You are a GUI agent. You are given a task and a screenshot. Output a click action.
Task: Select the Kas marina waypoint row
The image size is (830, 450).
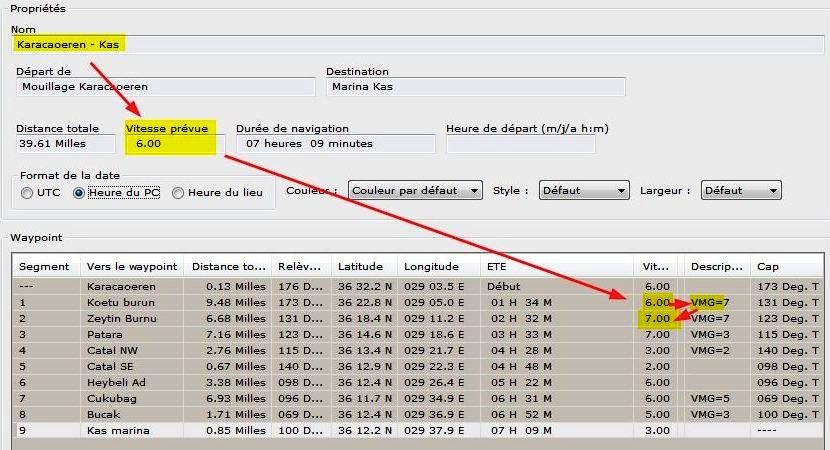pos(418,430)
